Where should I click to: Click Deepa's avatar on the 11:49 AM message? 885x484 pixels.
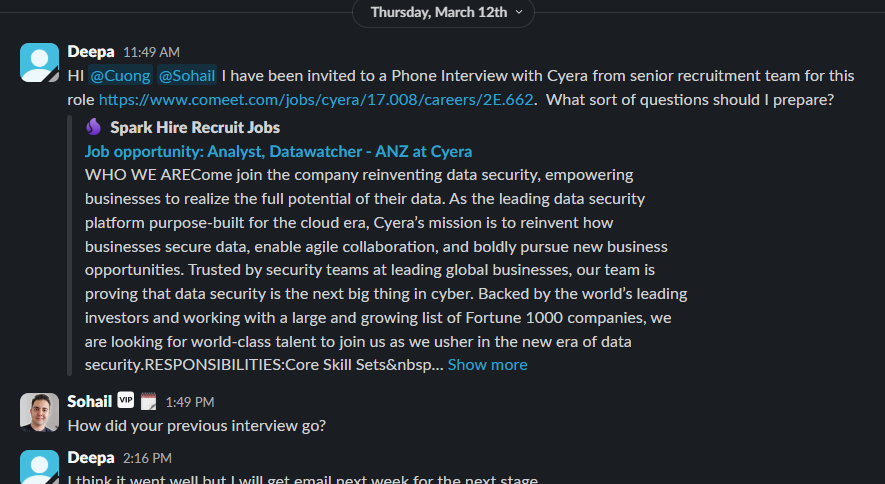pyautogui.click(x=39, y=62)
